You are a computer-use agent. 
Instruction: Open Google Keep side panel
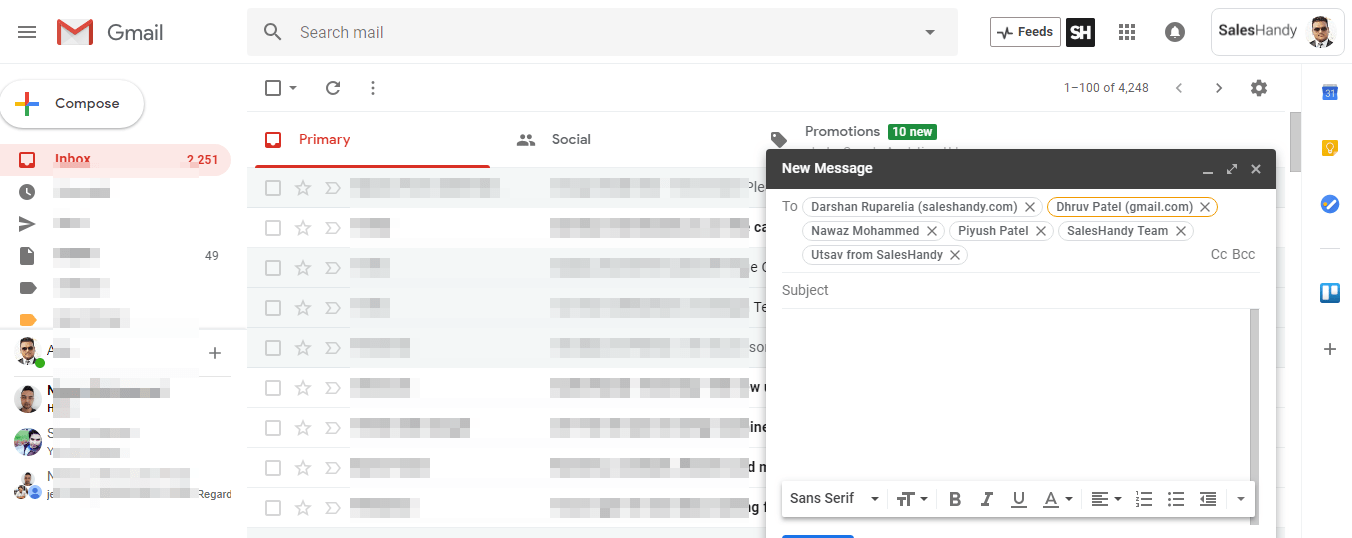coord(1330,148)
